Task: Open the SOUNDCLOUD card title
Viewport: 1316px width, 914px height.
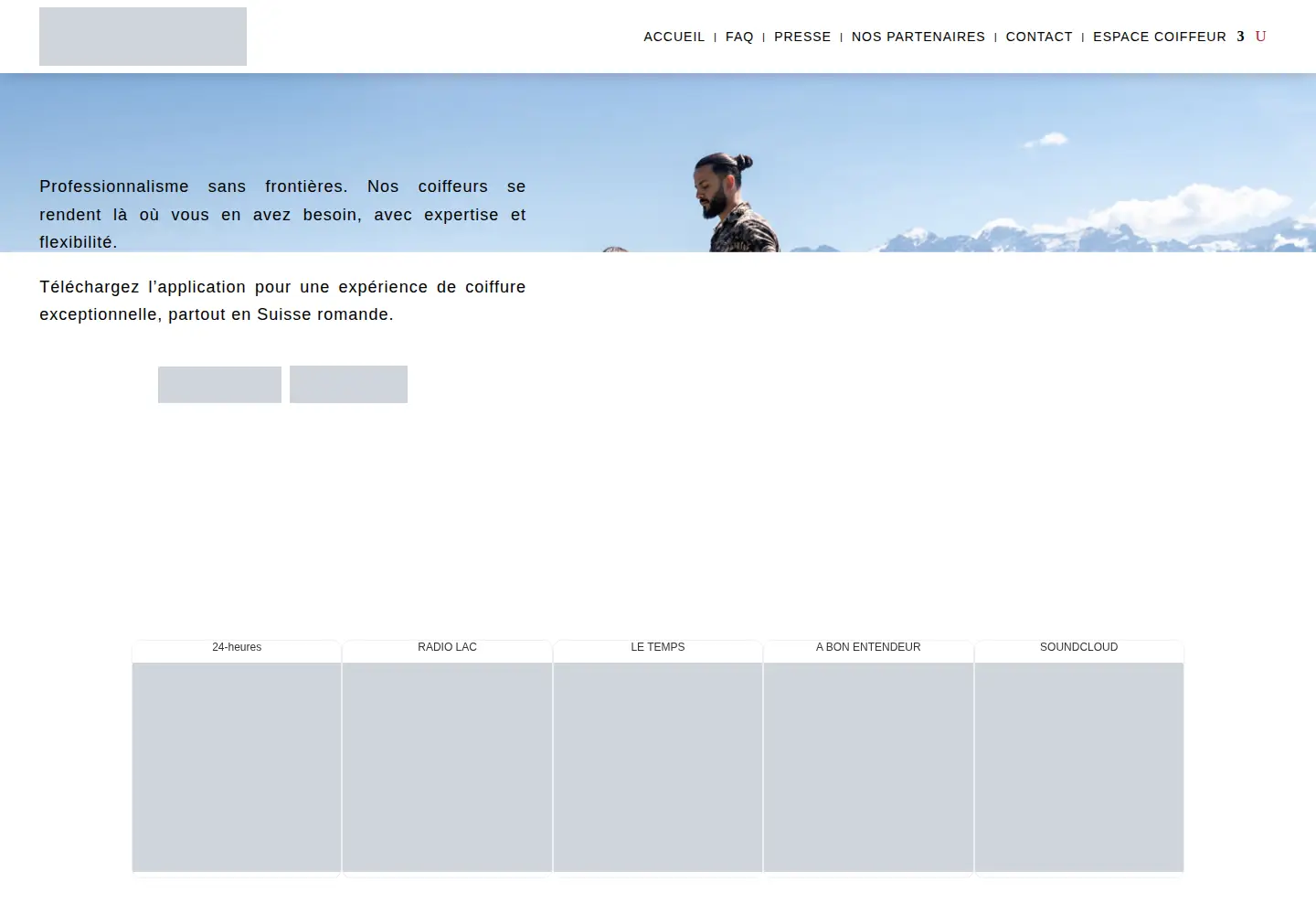Action: pyautogui.click(x=1078, y=647)
